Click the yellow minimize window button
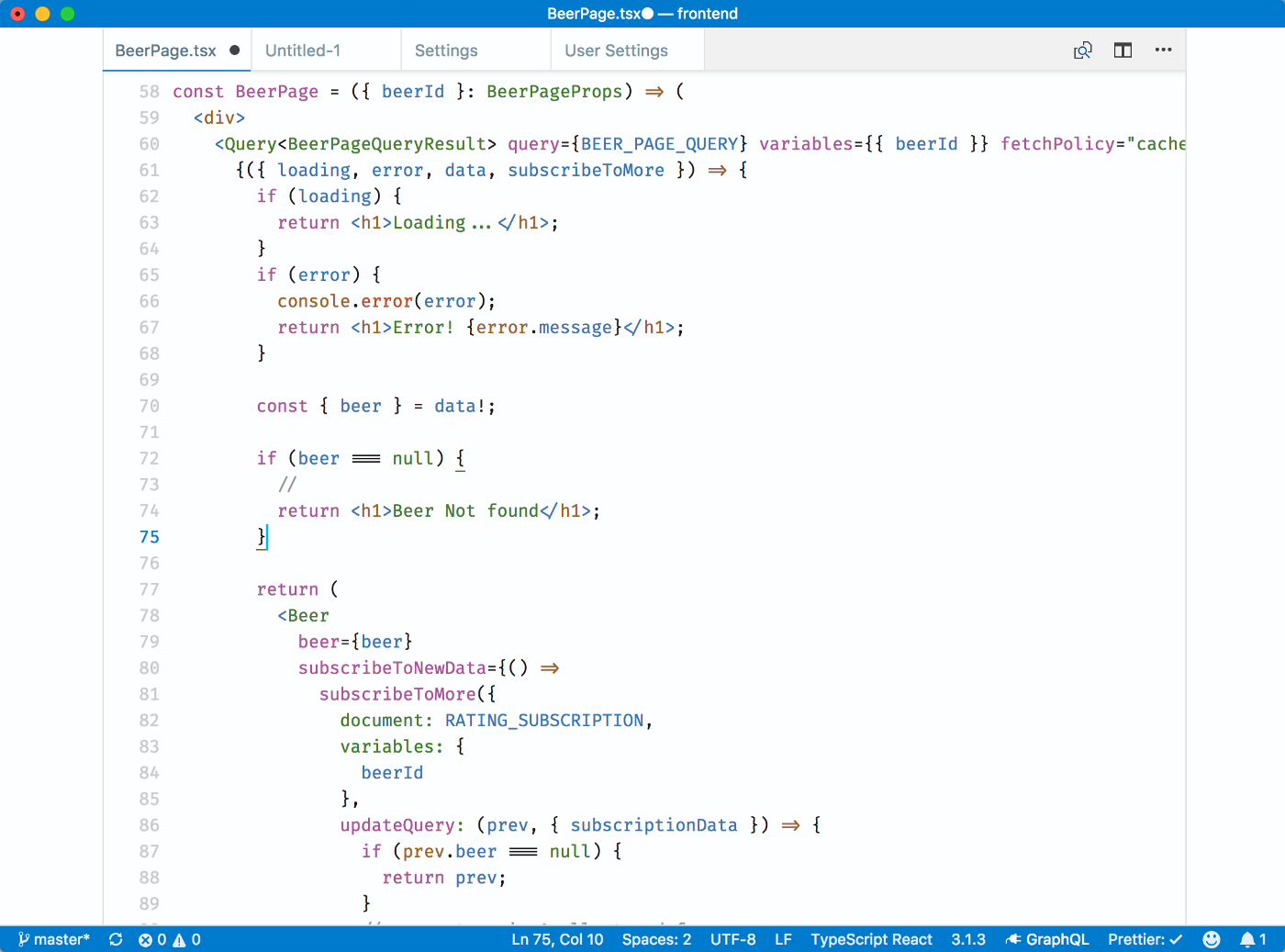This screenshot has width=1285, height=952. click(42, 14)
